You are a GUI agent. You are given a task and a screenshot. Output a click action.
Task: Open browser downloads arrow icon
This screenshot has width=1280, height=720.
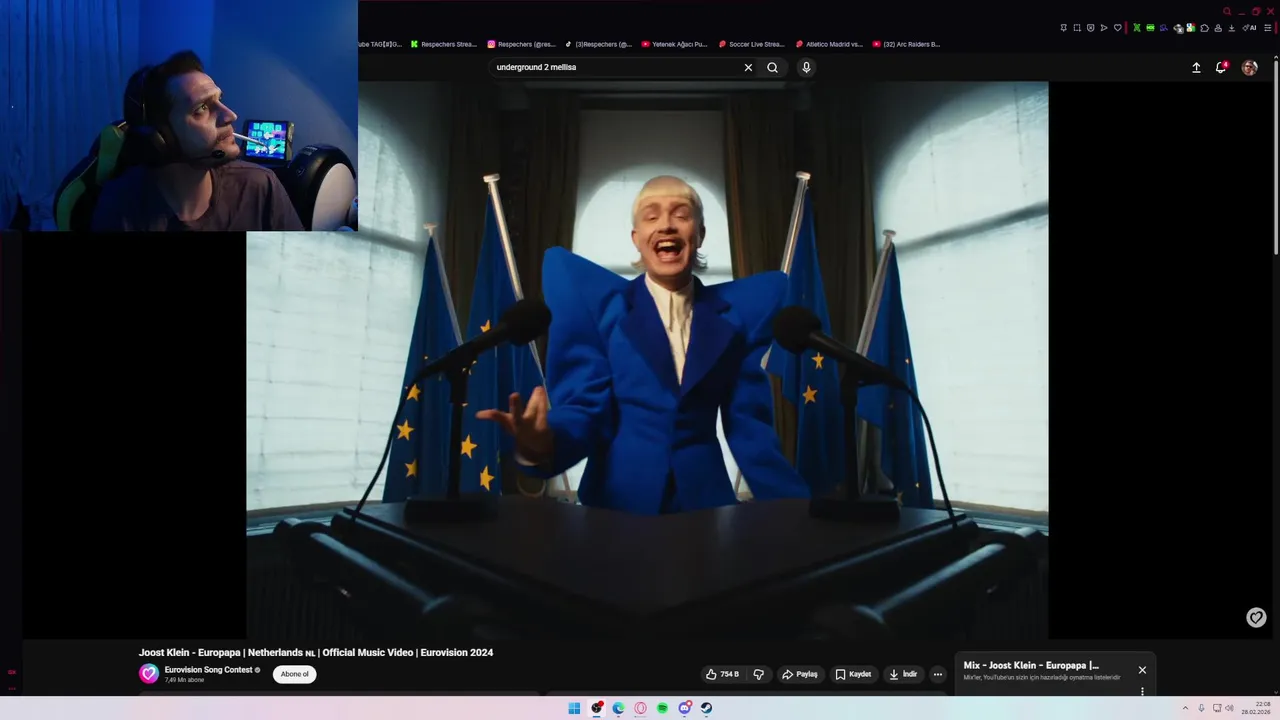tap(1232, 28)
